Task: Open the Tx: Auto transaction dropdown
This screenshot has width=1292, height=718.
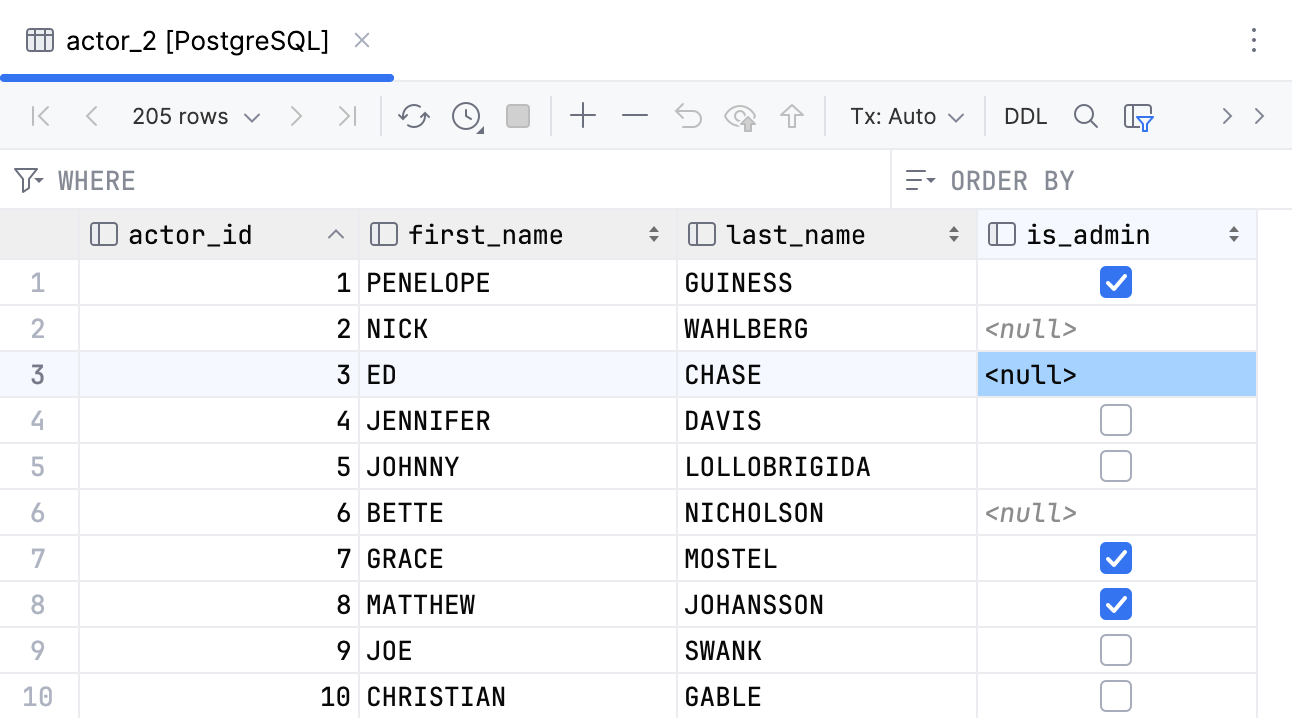Action: point(905,116)
